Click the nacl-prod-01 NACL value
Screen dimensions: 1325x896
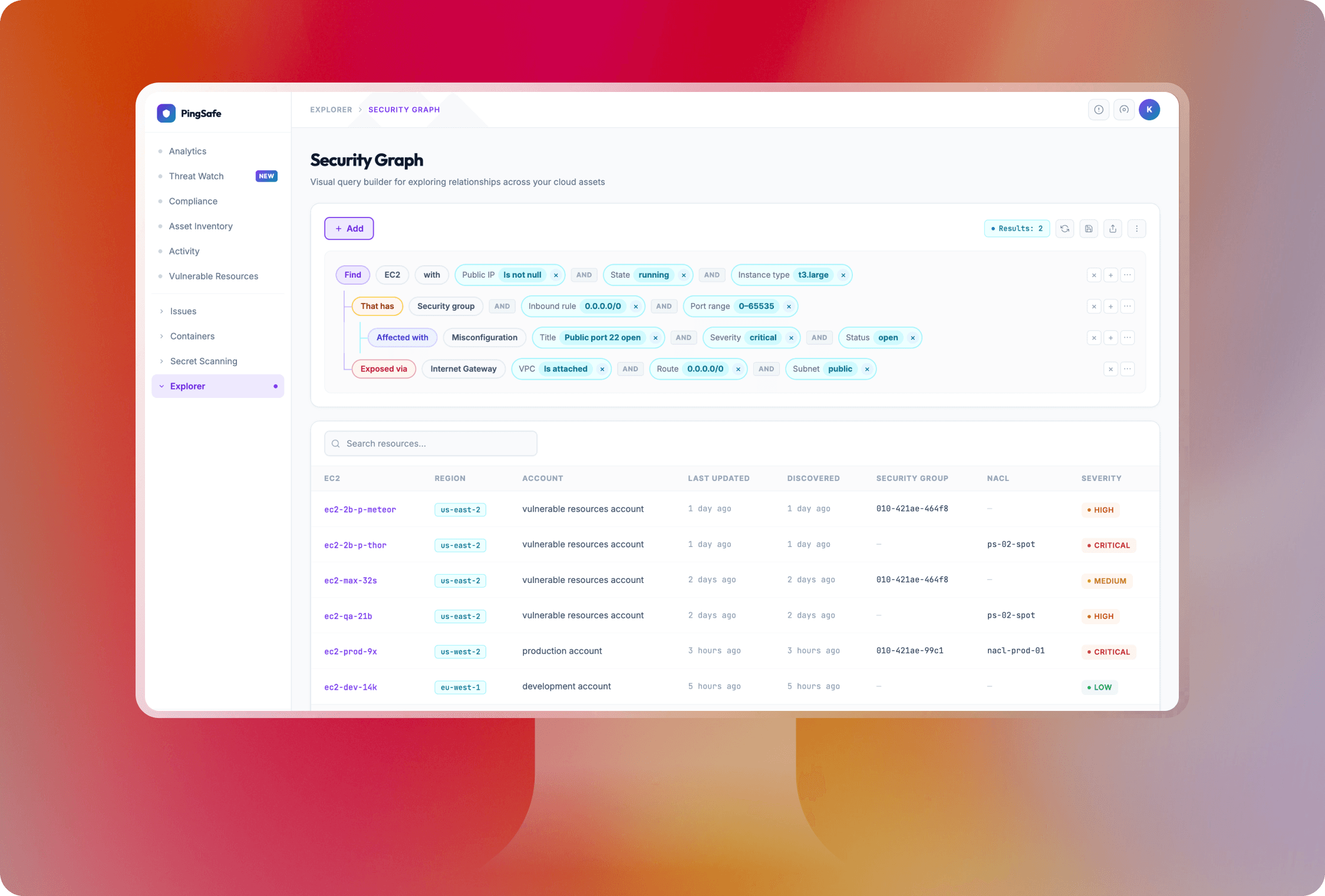pos(1016,651)
